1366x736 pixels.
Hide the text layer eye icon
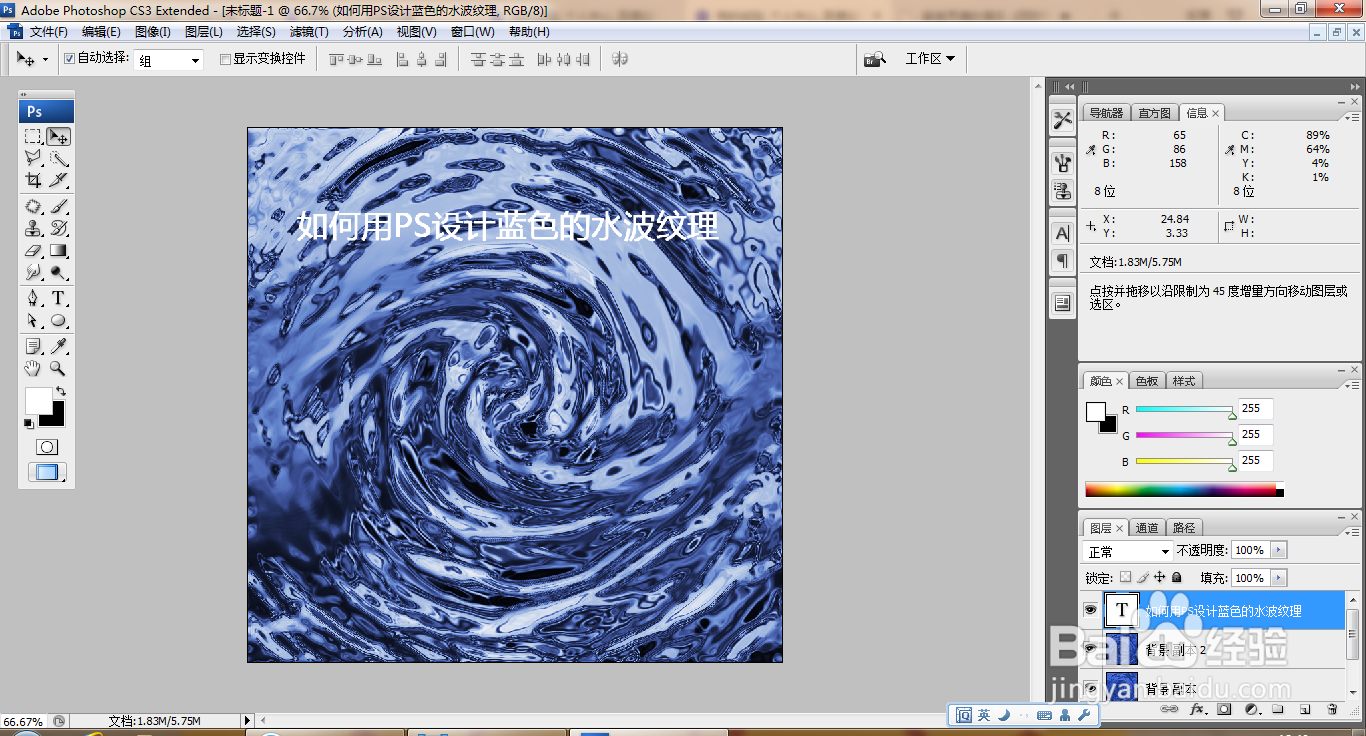pyautogui.click(x=1091, y=609)
